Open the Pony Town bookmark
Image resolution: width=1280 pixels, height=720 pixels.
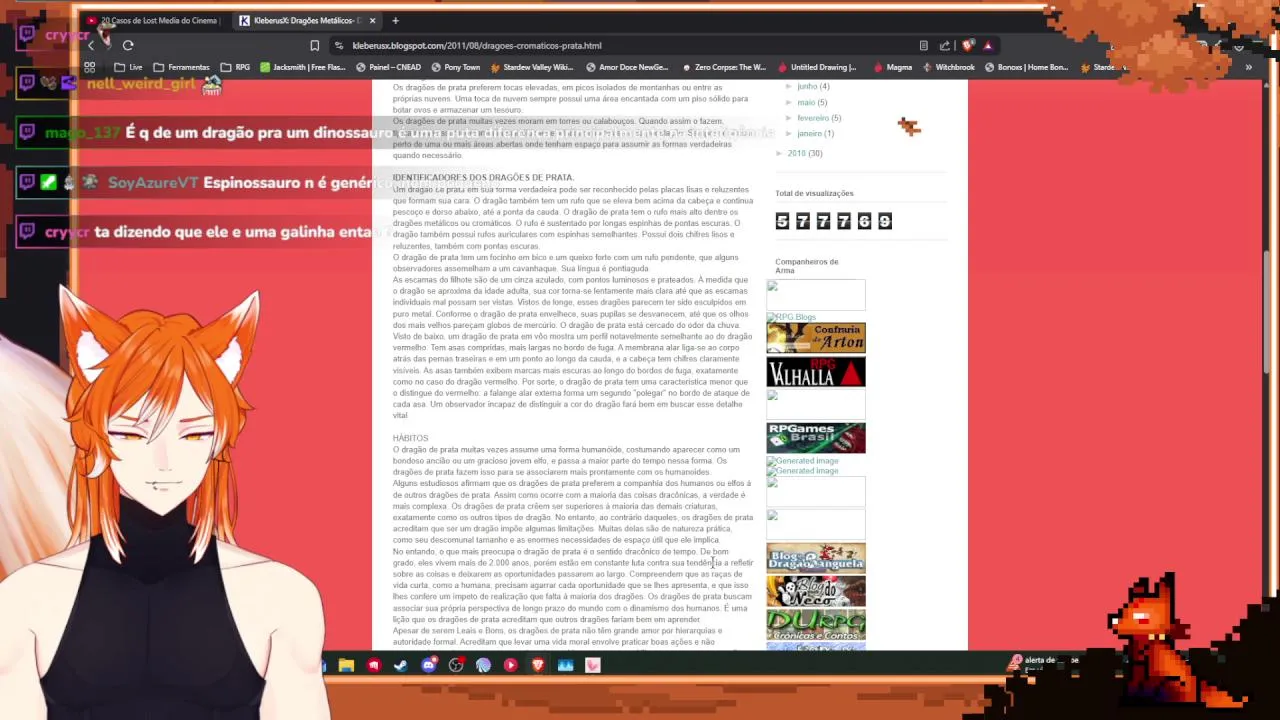tap(455, 67)
